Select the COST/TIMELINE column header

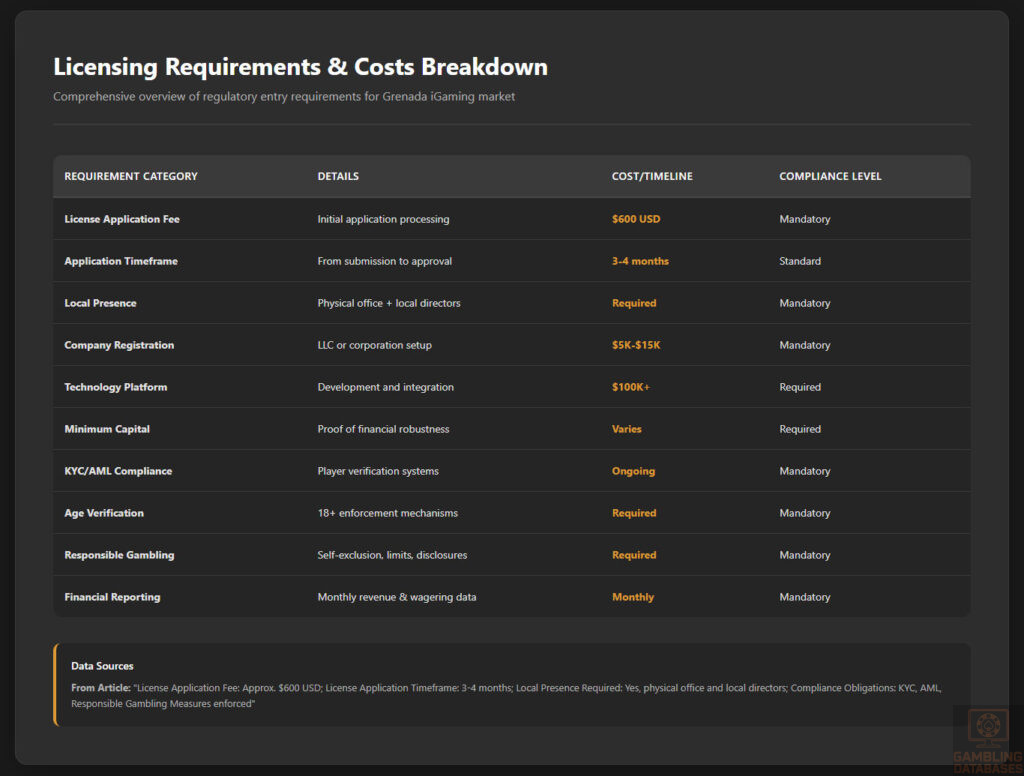pyautogui.click(x=651, y=176)
